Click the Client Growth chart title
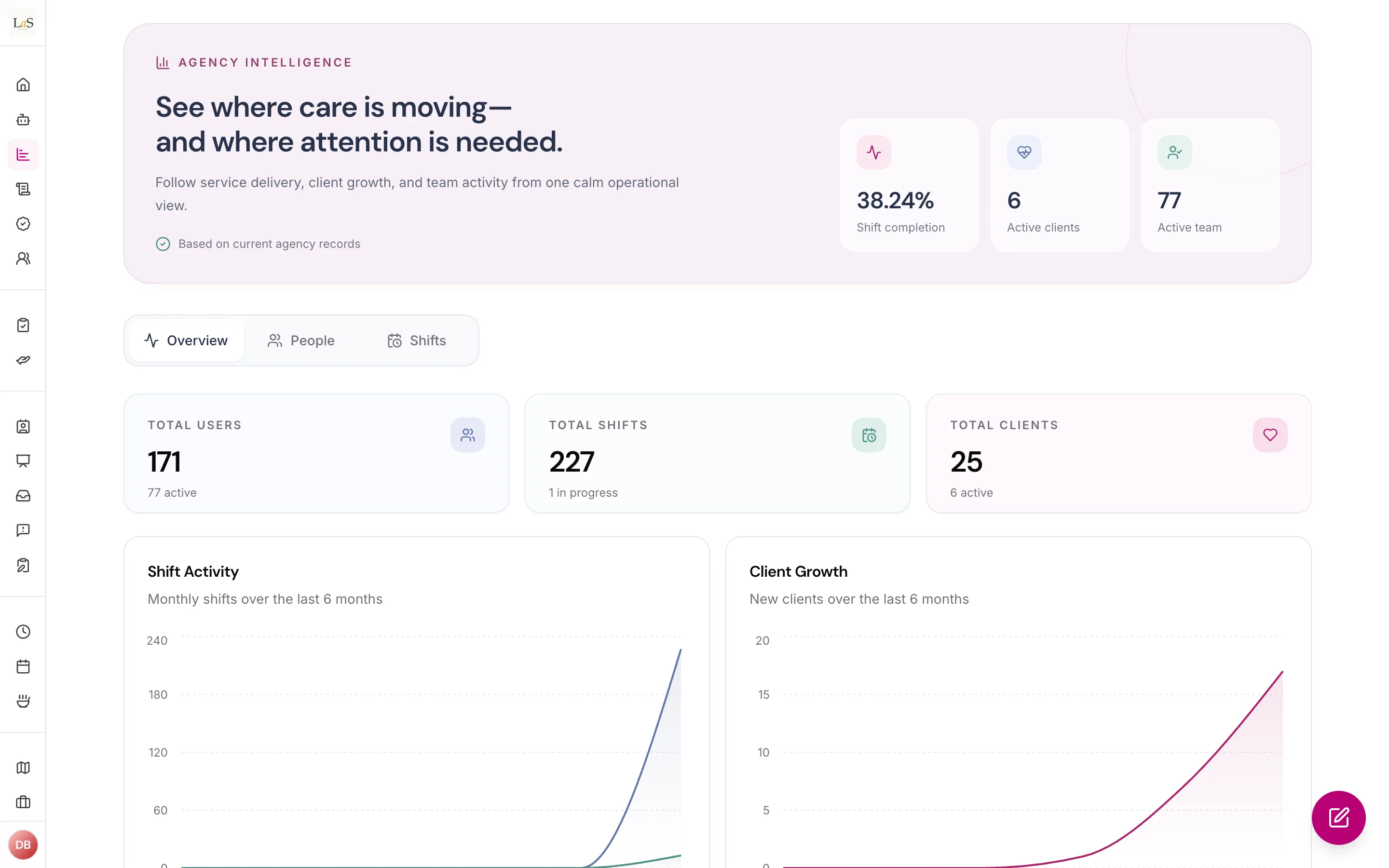 point(798,572)
